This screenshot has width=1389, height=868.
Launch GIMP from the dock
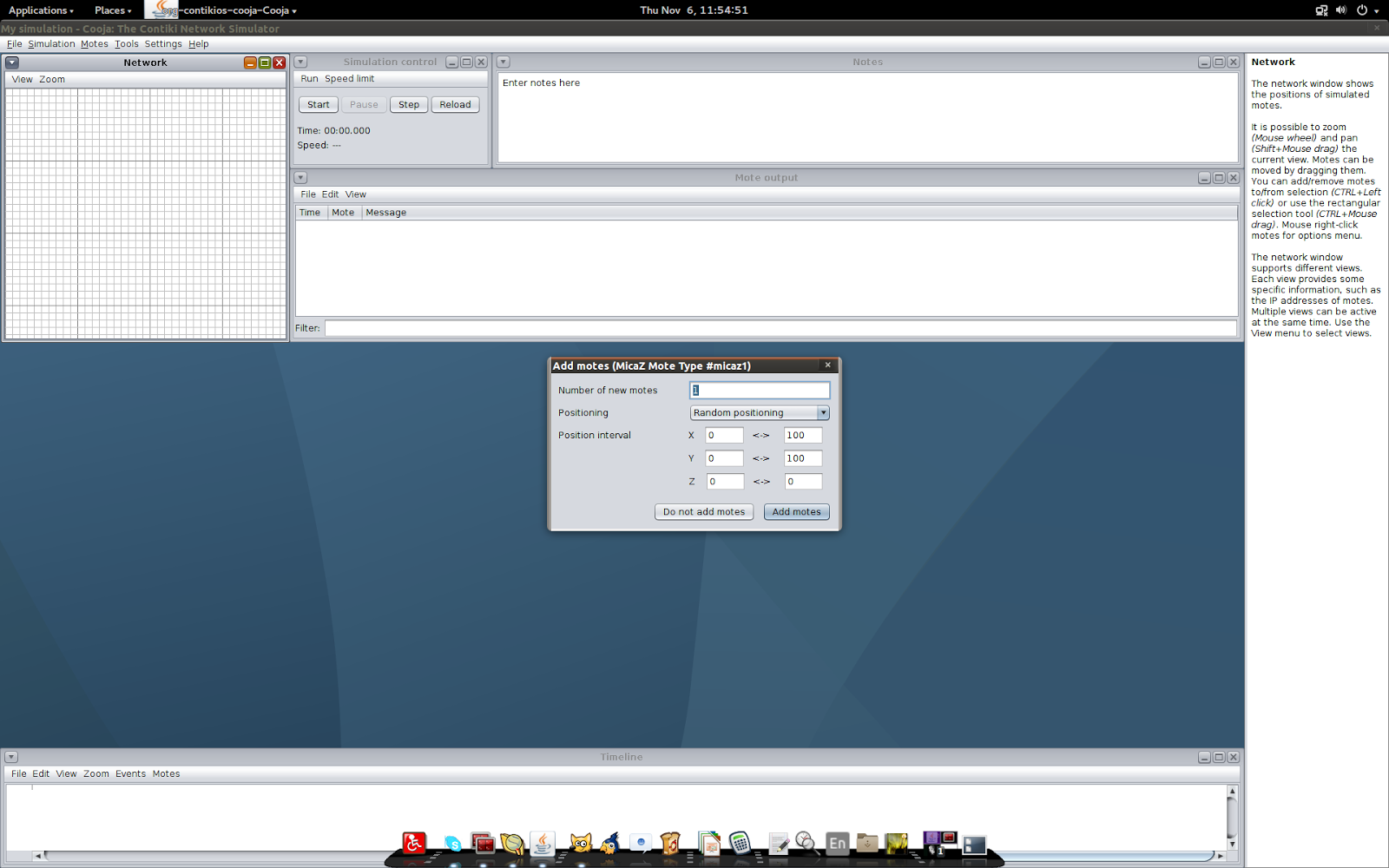pyautogui.click(x=580, y=843)
